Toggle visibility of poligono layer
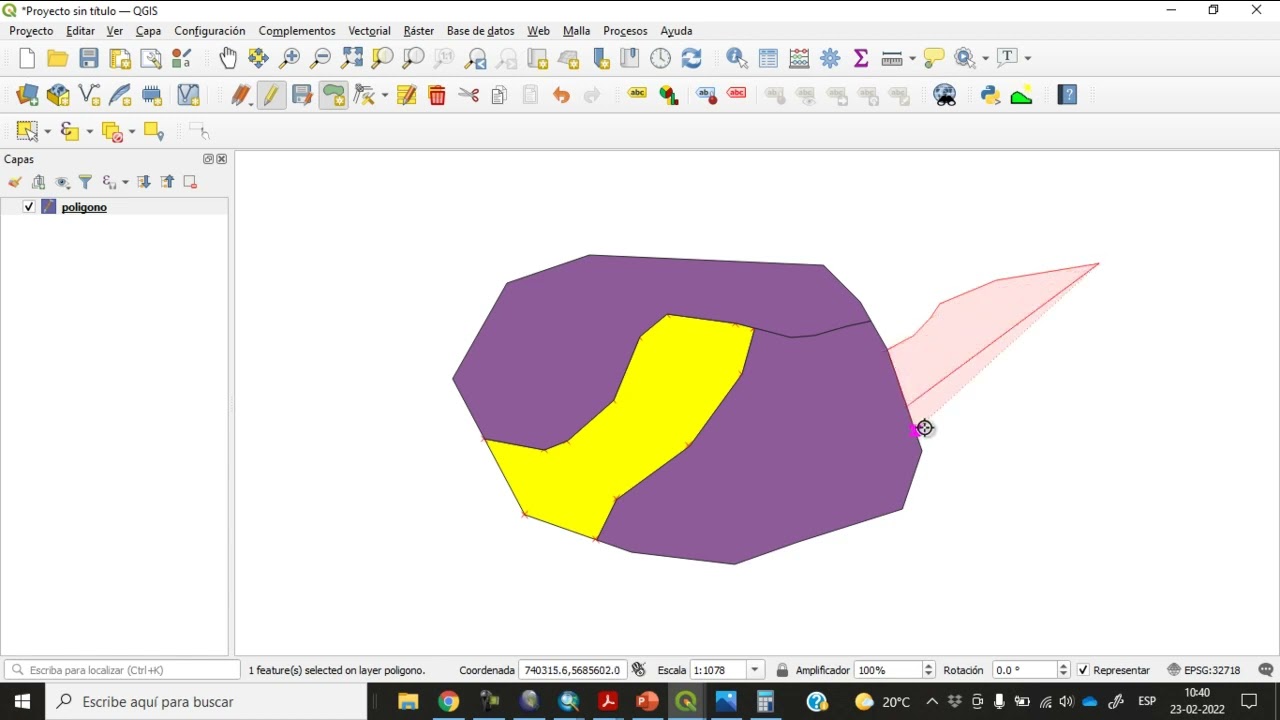The width and height of the screenshot is (1280, 720). pos(29,207)
